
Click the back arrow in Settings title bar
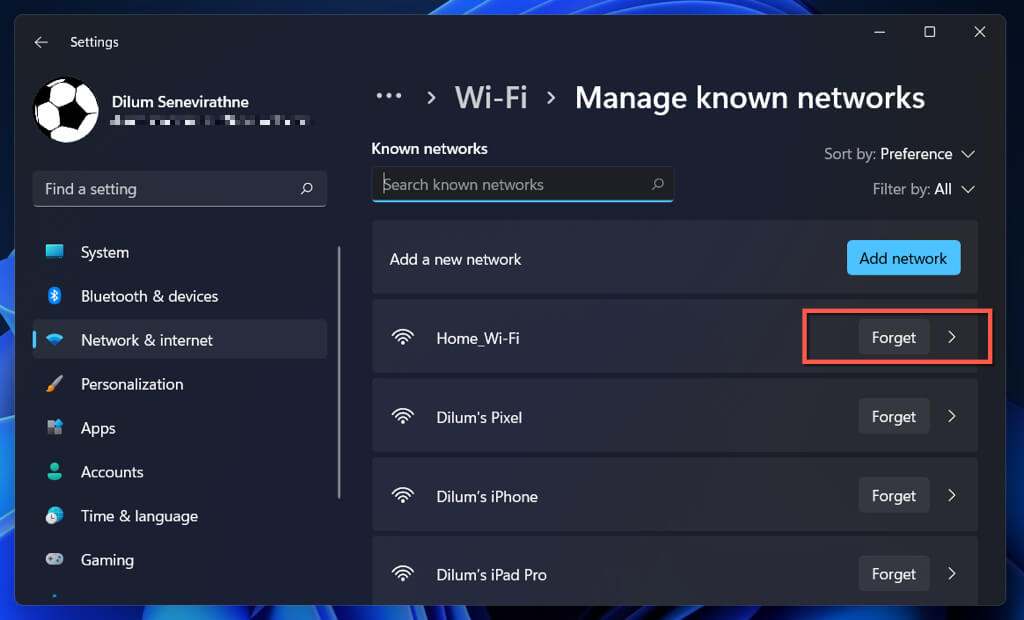coord(41,42)
